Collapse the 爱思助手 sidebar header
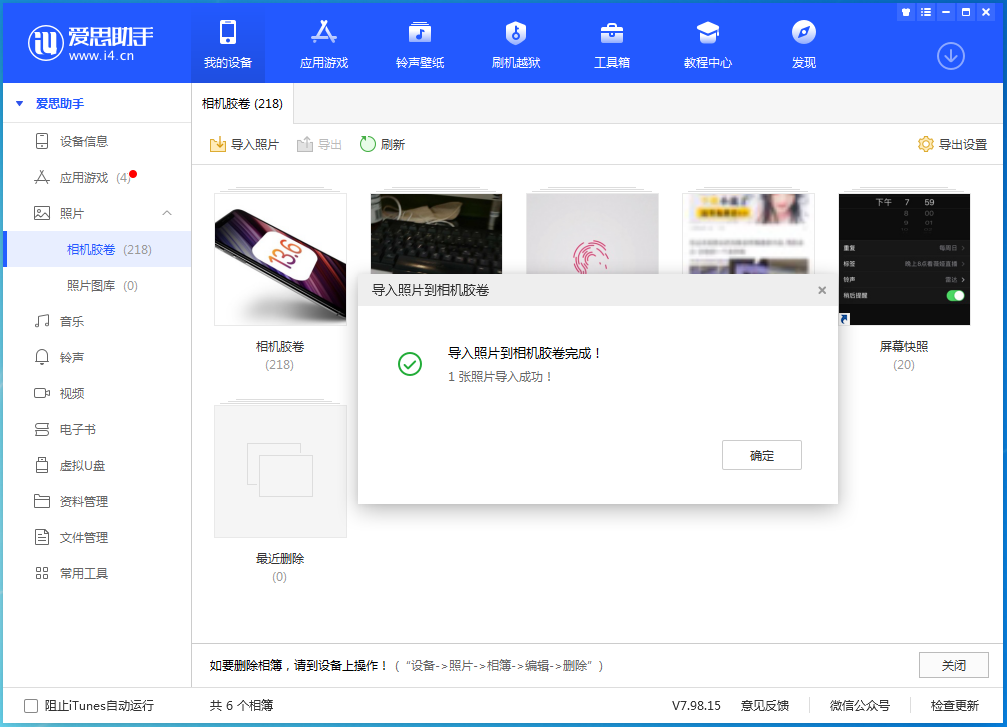 point(19,103)
